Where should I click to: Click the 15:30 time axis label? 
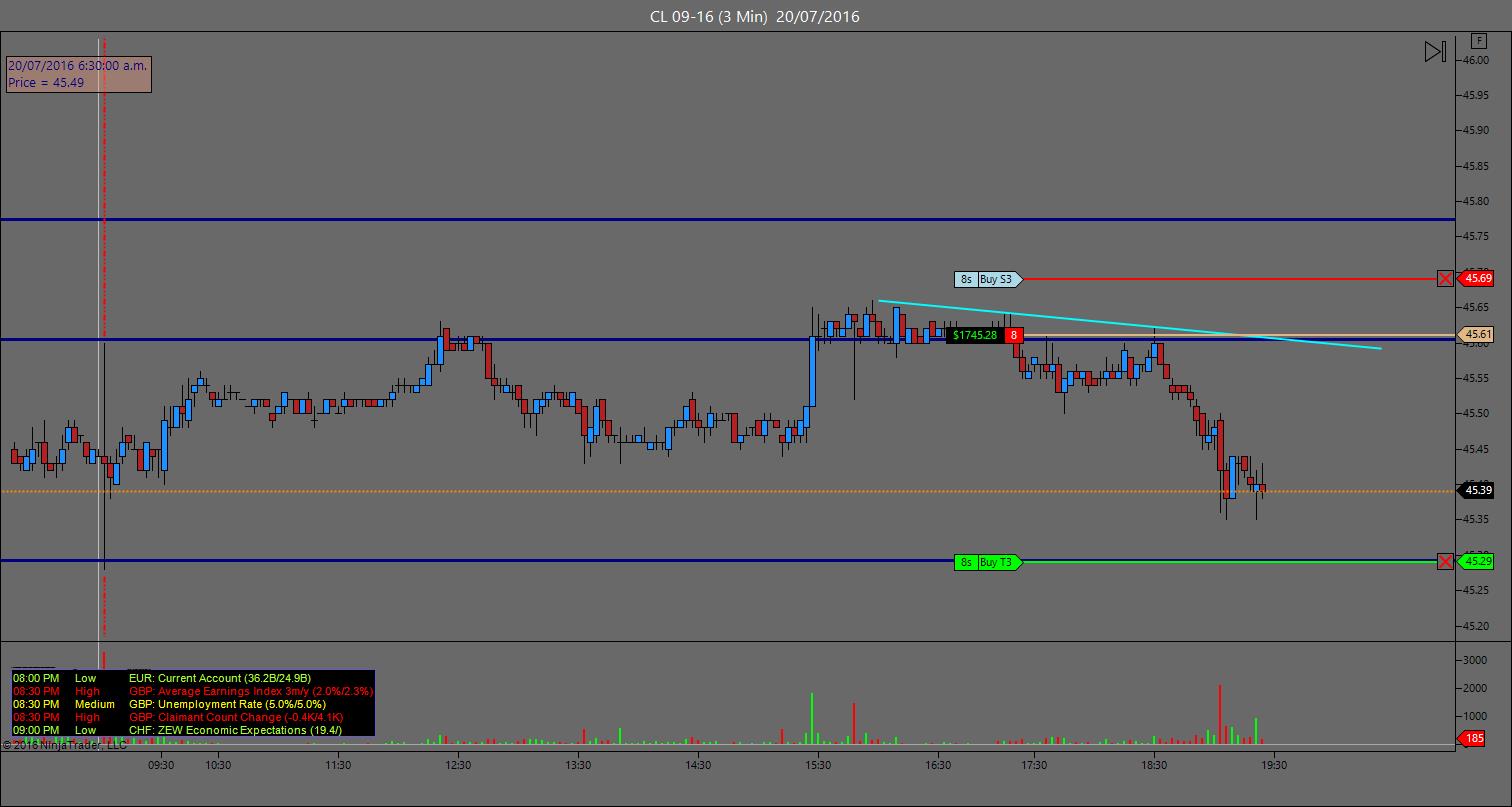tap(818, 765)
